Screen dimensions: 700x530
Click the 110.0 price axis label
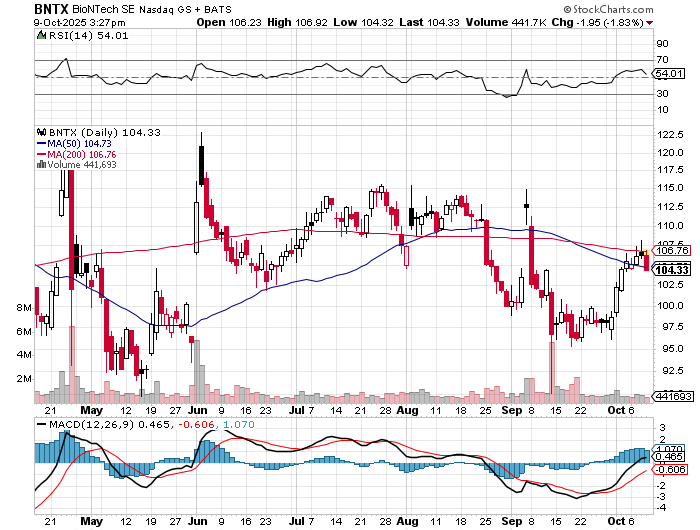coord(670,225)
